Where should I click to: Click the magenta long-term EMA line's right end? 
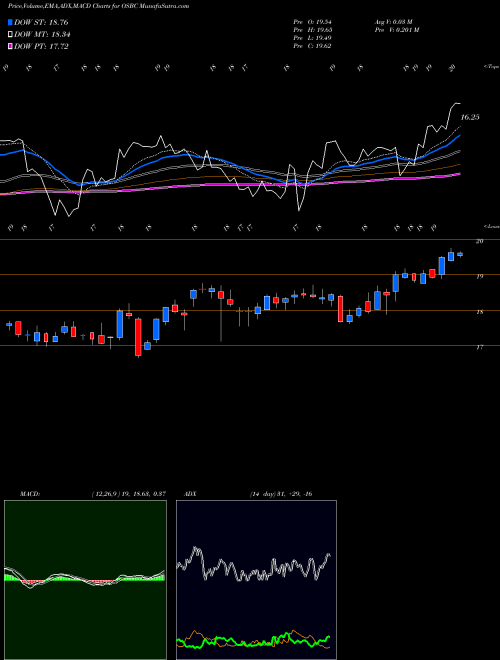[459, 174]
